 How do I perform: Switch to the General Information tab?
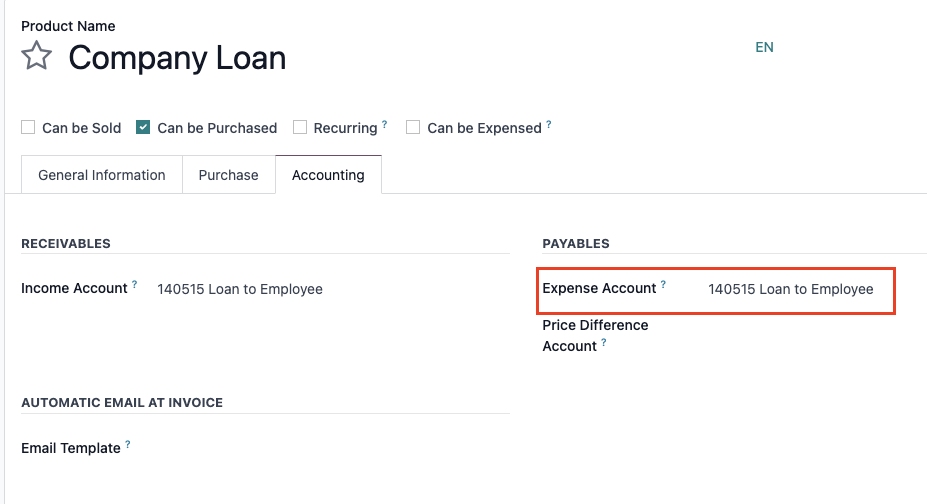102,175
